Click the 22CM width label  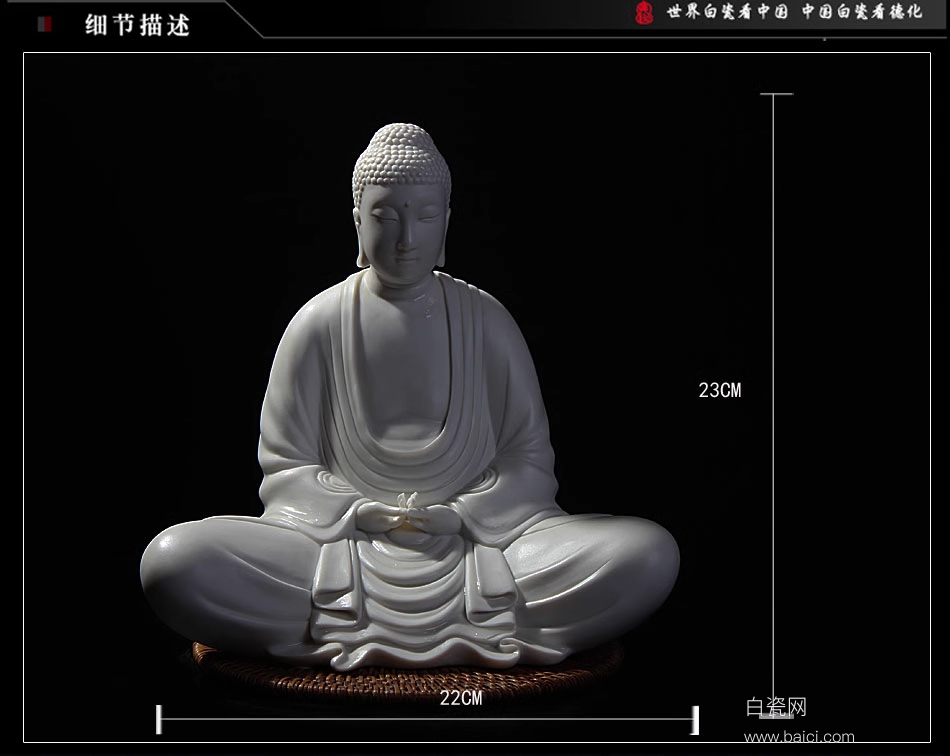point(461,698)
